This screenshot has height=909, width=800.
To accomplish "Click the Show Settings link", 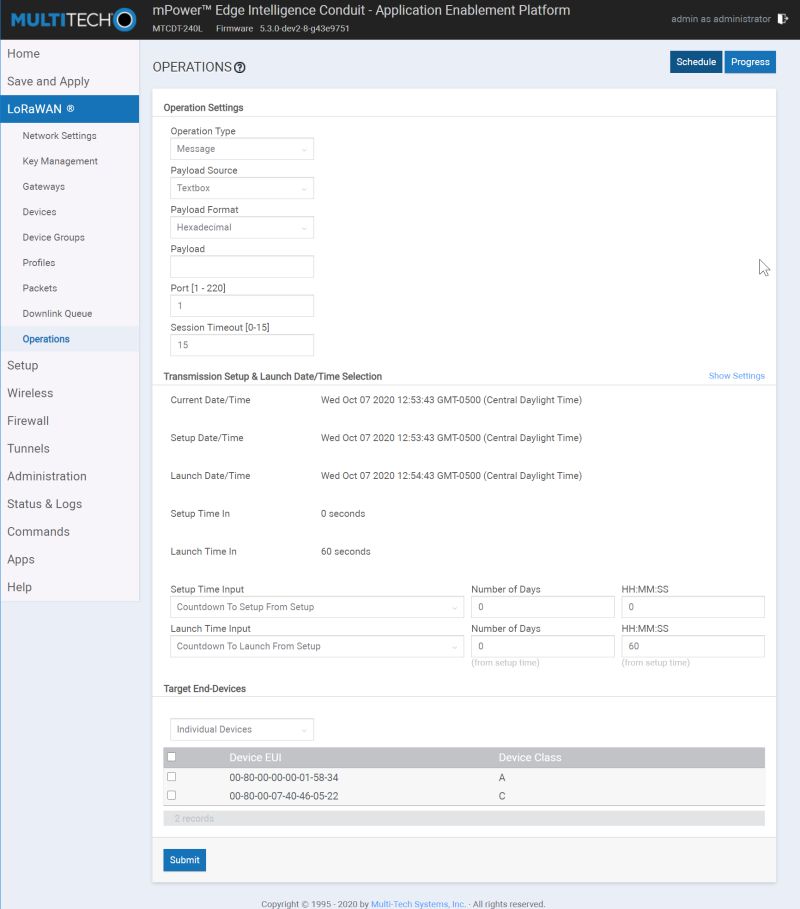I will coord(736,376).
